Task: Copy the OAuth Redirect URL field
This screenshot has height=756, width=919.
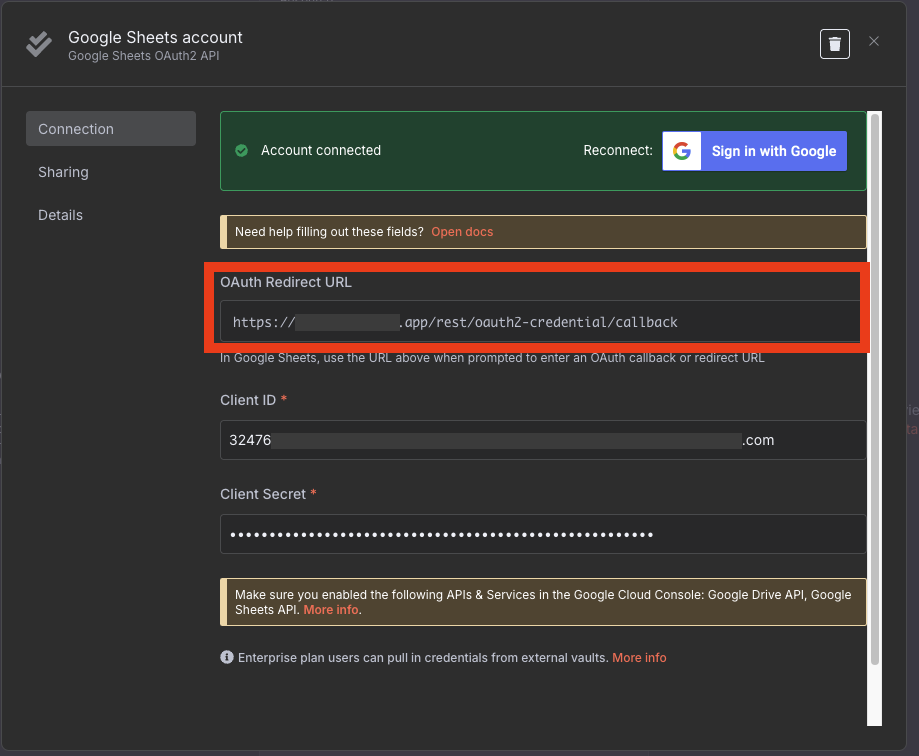Action: tap(540, 322)
